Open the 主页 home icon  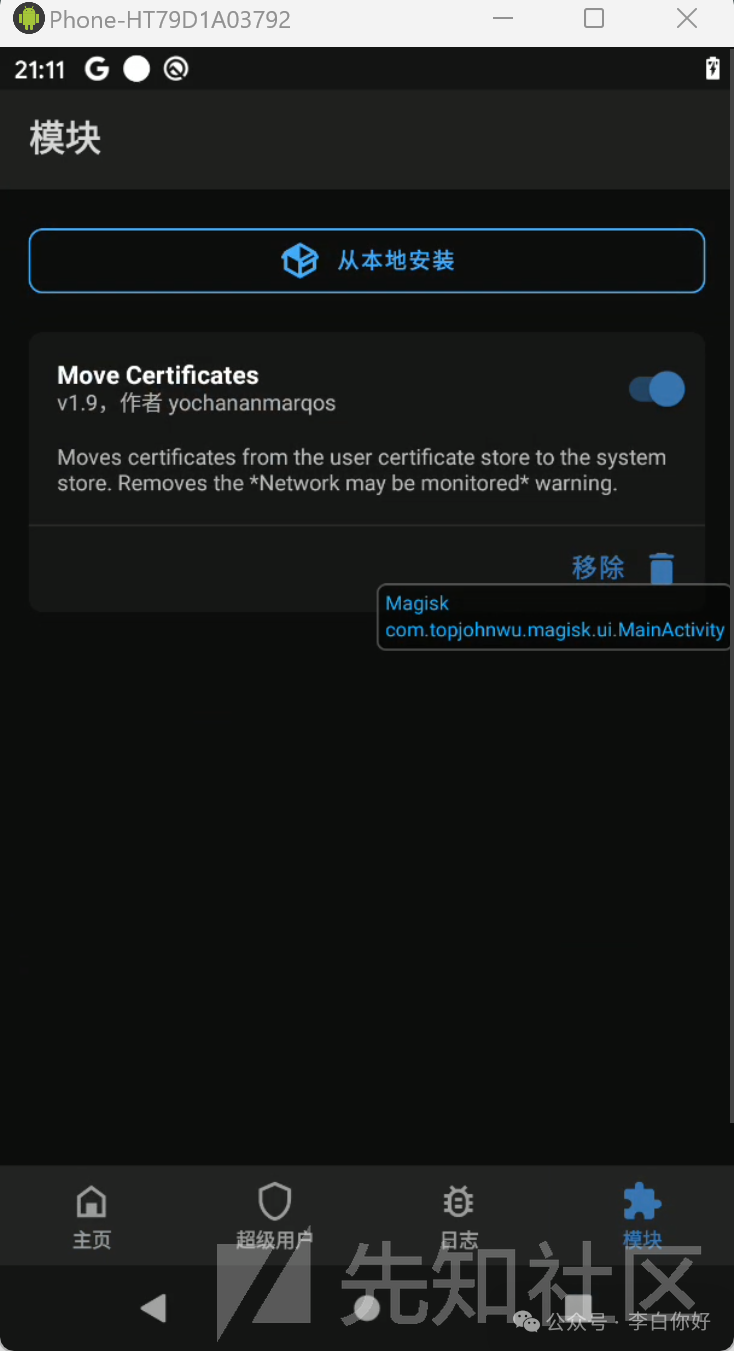[92, 1201]
